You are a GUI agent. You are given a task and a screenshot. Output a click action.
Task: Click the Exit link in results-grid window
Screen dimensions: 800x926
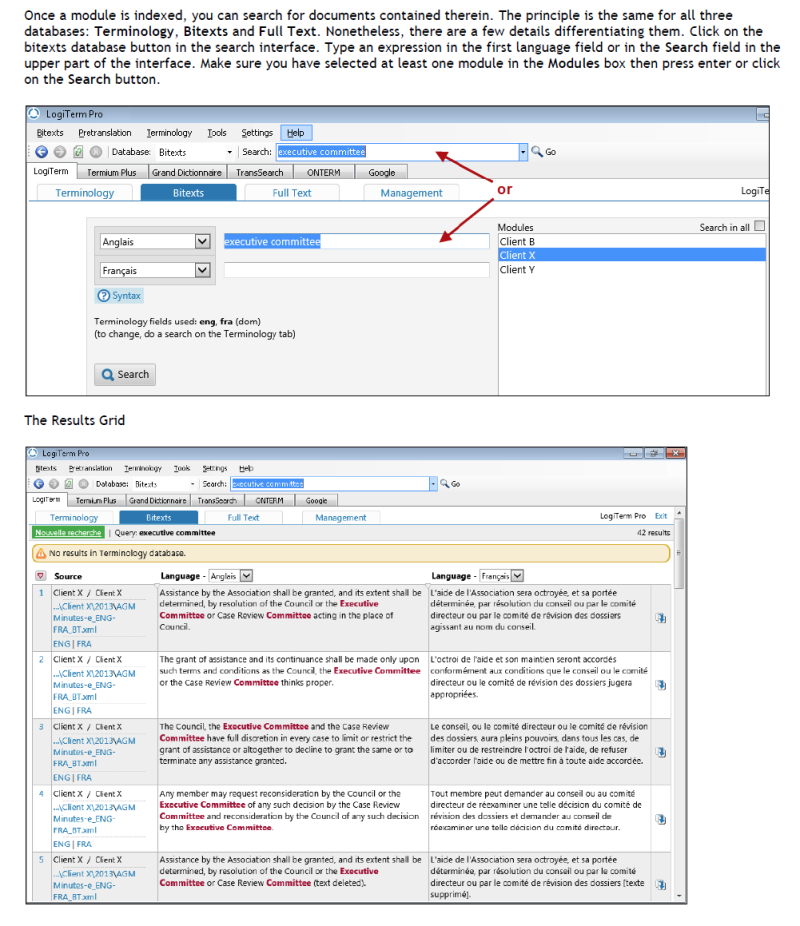[661, 516]
